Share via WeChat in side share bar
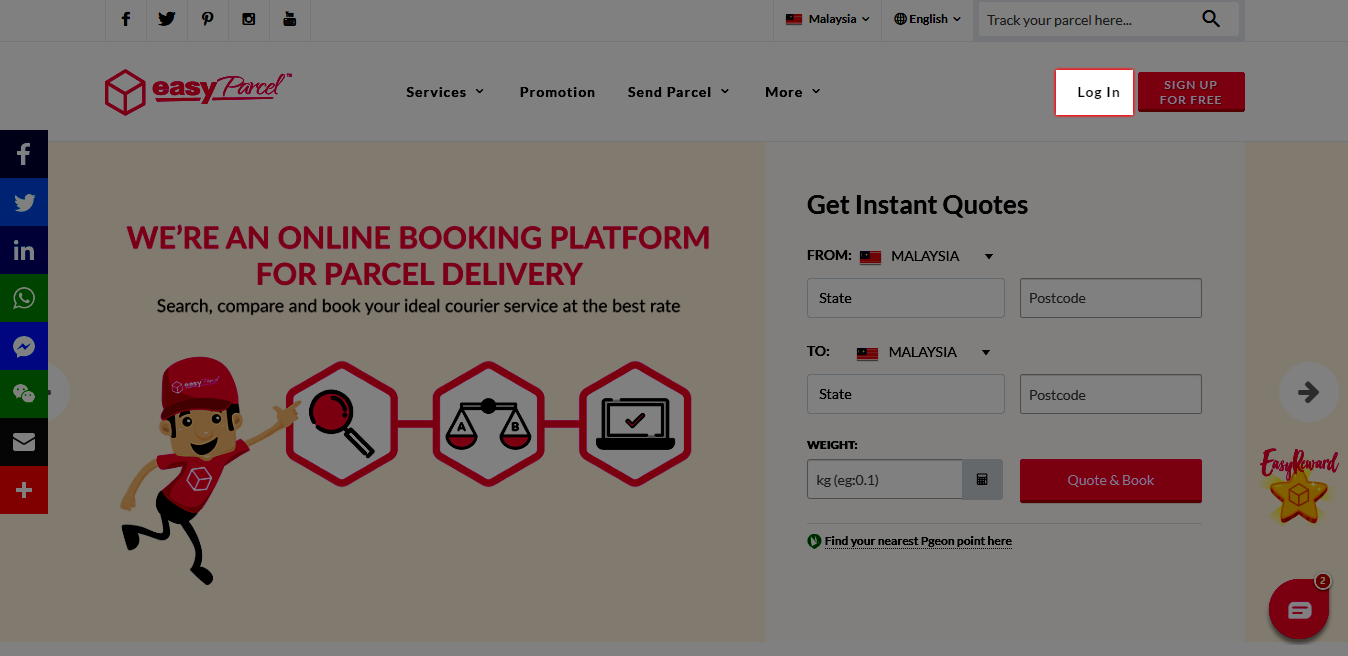Viewport: 1348px width, 656px height. tap(24, 394)
